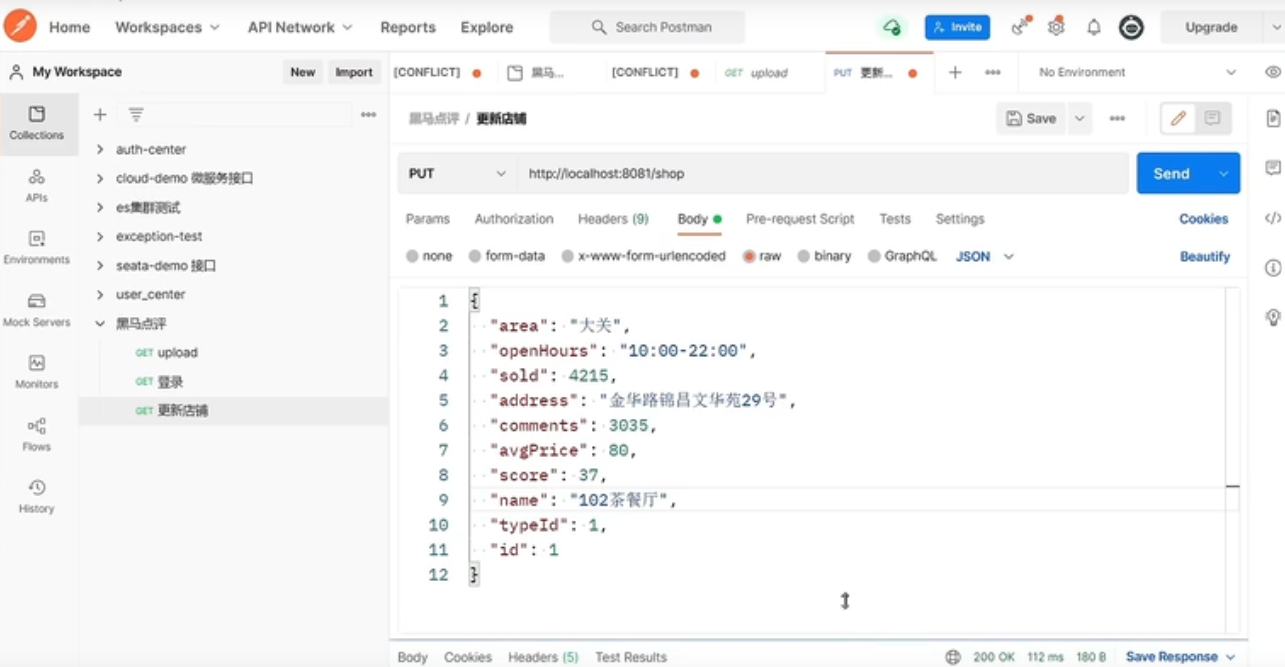Click the Beautify link
The width and height of the screenshot is (1285, 667).
[x=1205, y=256]
